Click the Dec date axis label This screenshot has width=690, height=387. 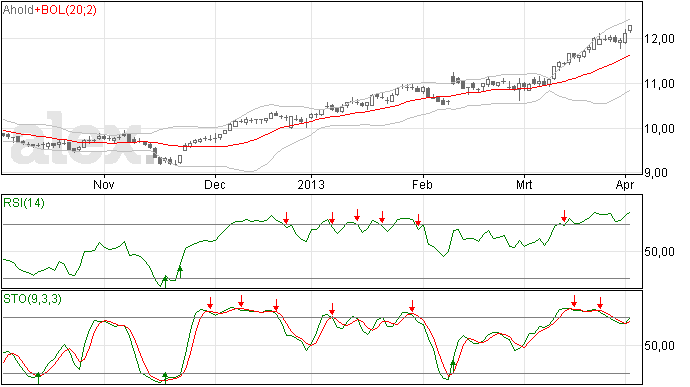click(x=215, y=184)
